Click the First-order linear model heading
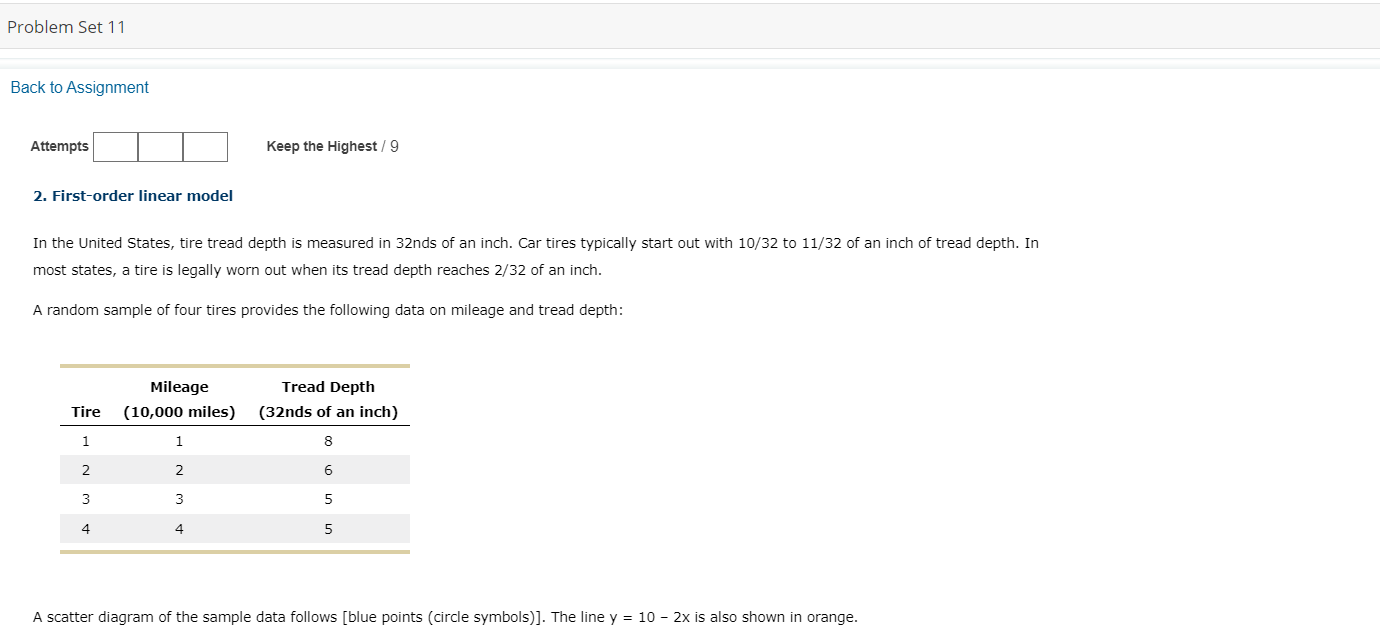This screenshot has height=637, width=1380. tap(131, 195)
